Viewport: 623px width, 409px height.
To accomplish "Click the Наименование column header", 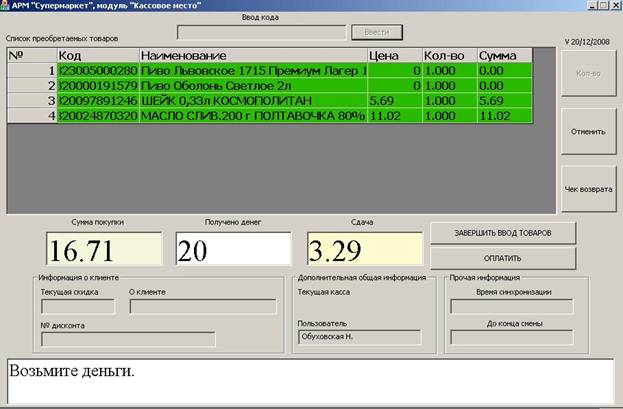I will [x=253, y=56].
